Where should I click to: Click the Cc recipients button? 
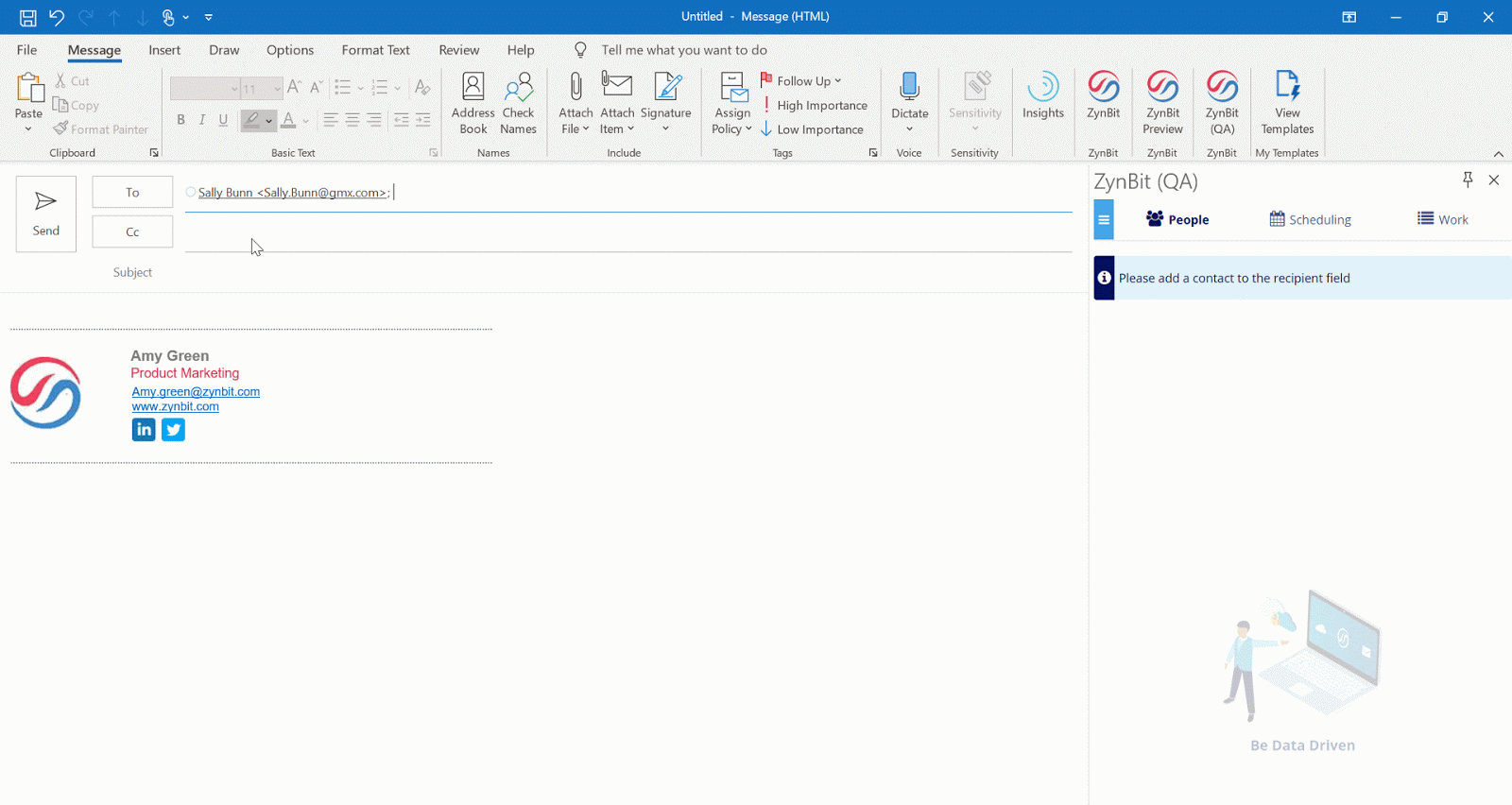(x=132, y=231)
